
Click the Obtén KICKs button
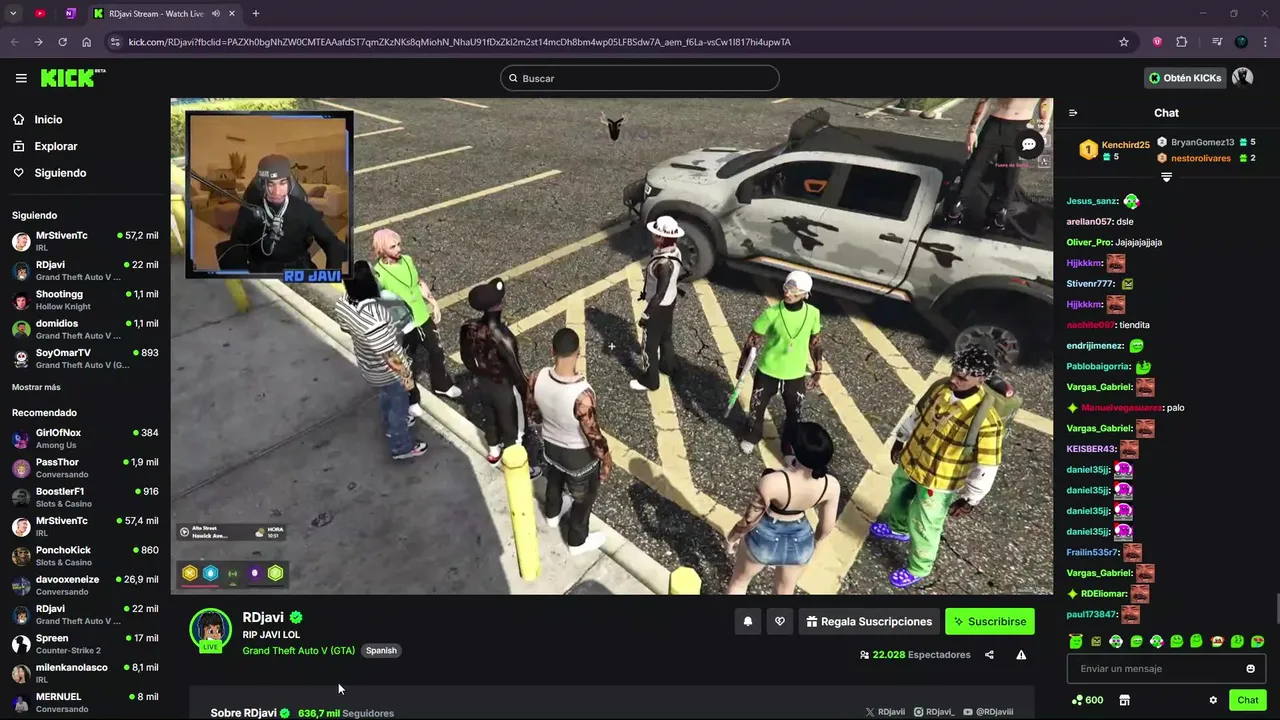pos(1185,78)
